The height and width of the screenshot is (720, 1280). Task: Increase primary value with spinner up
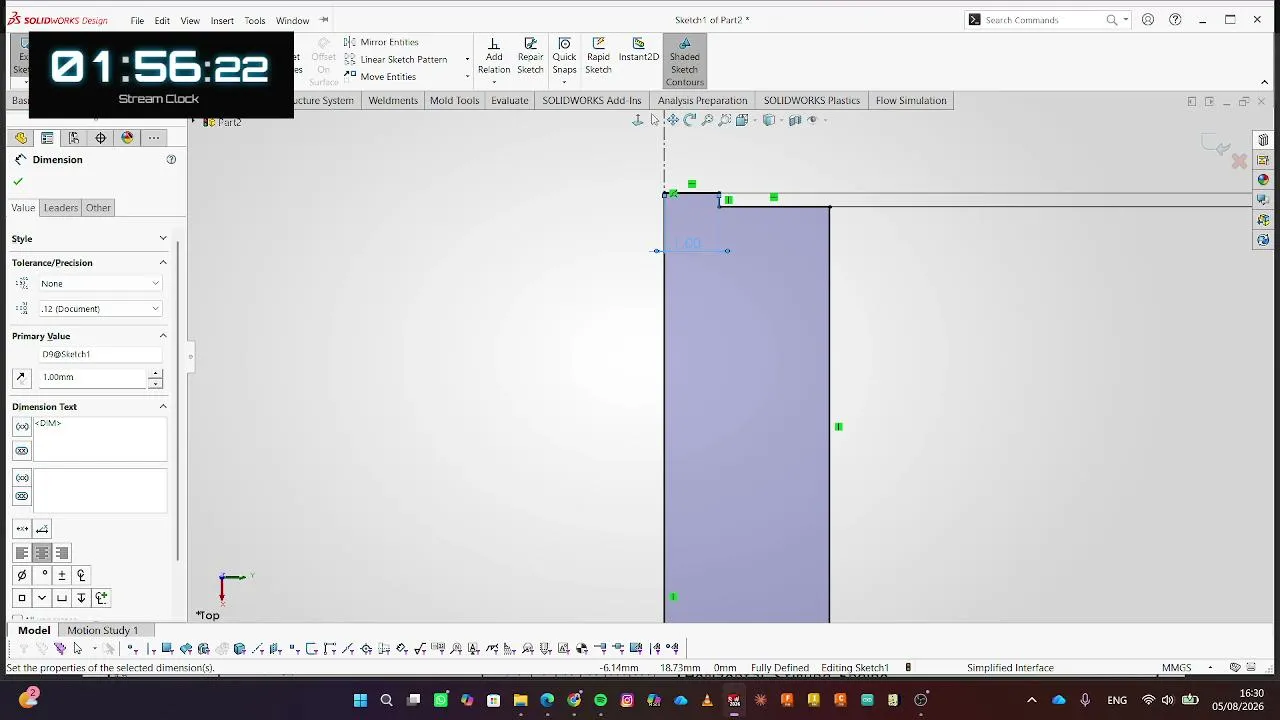[155, 373]
